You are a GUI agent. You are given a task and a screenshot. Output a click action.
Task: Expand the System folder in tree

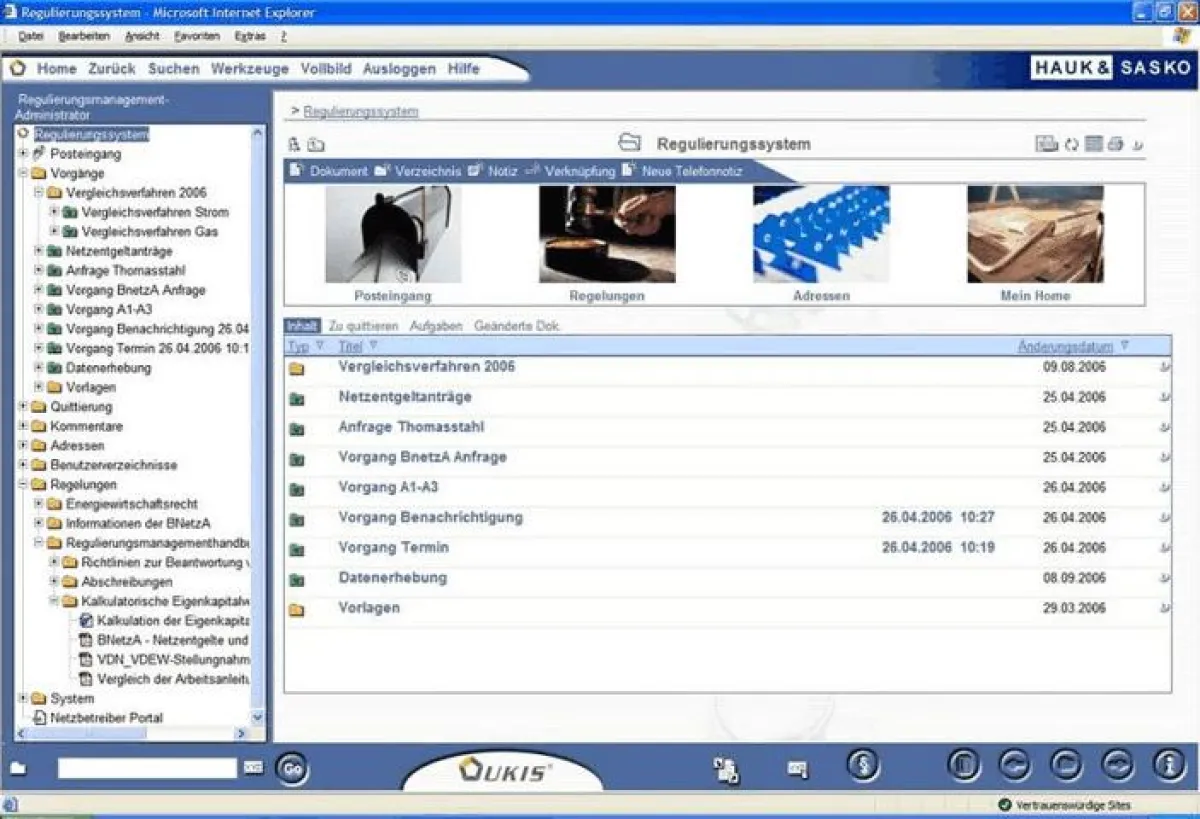click(23, 699)
